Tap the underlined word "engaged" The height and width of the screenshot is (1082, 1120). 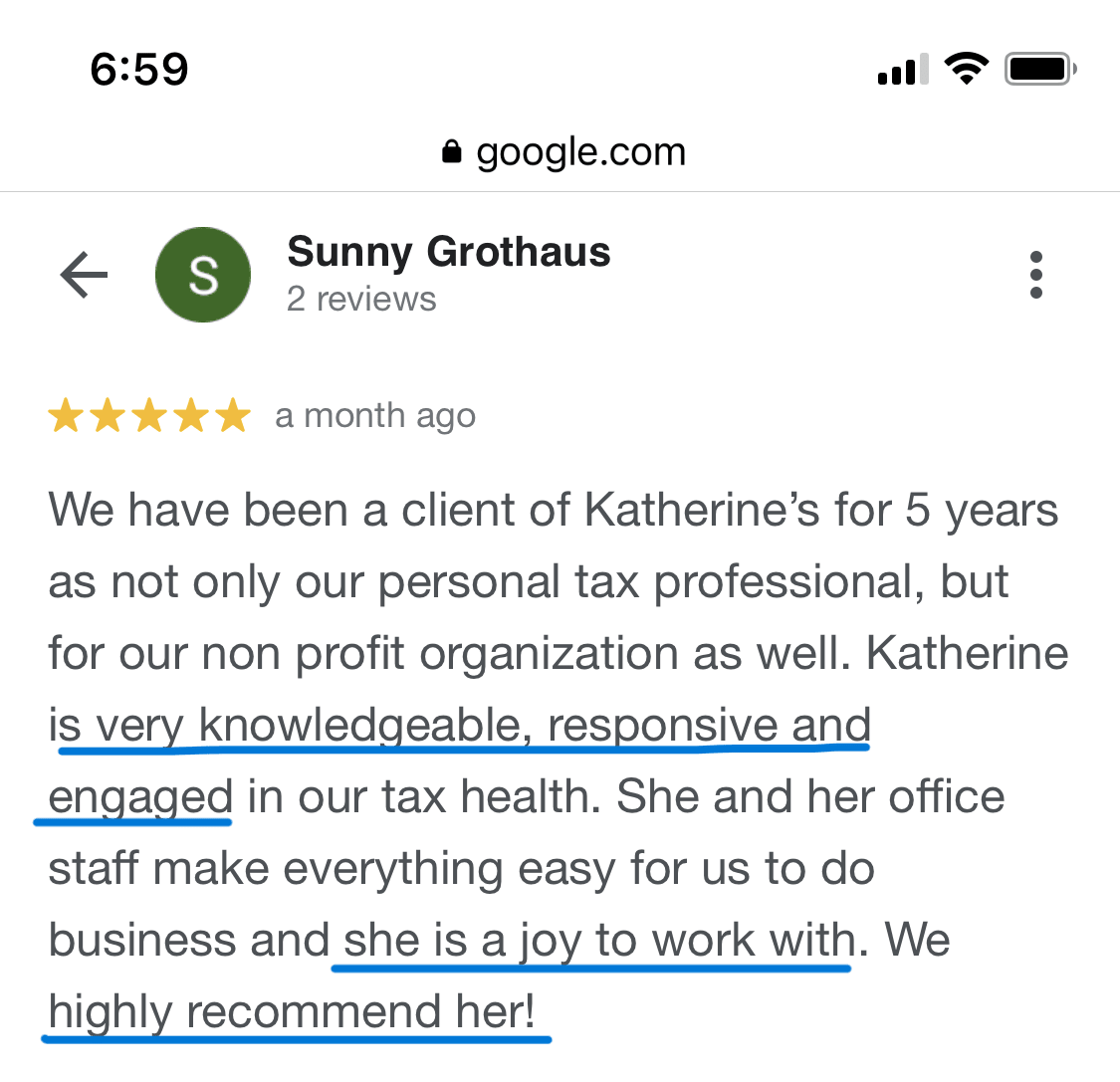(x=140, y=797)
